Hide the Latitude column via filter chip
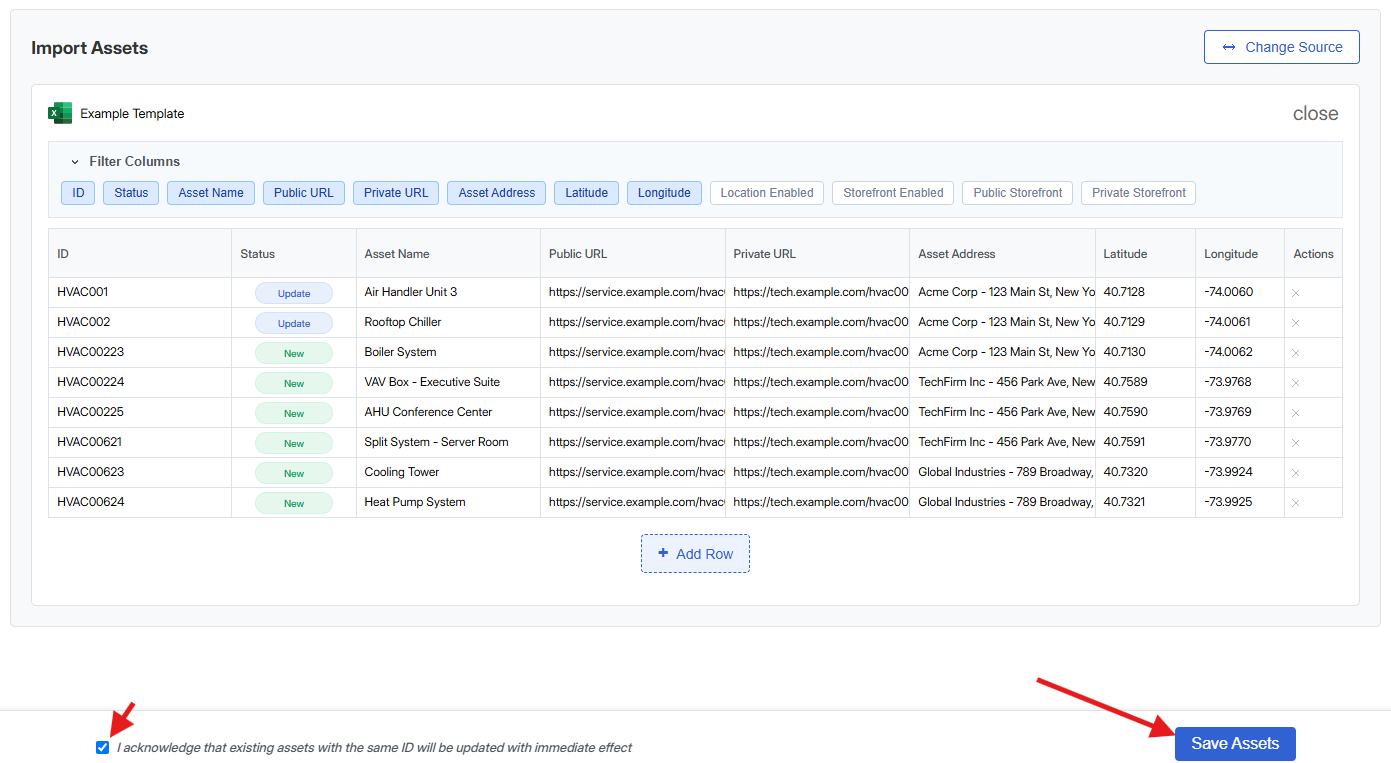The image size is (1391, 763). [x=586, y=193]
